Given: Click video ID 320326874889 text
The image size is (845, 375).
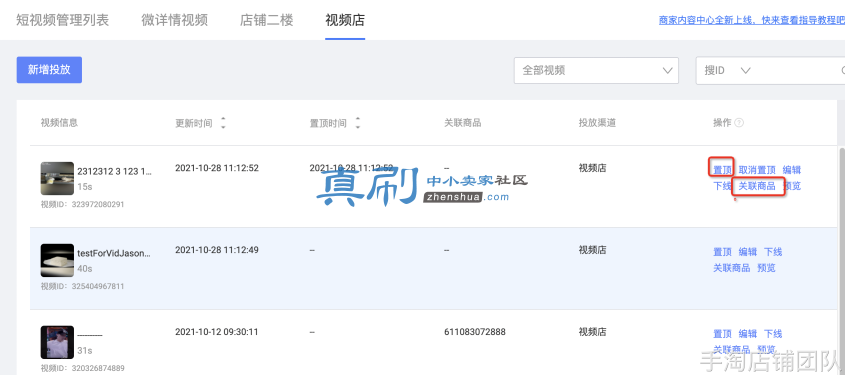Looking at the screenshot, I should pos(82,369).
